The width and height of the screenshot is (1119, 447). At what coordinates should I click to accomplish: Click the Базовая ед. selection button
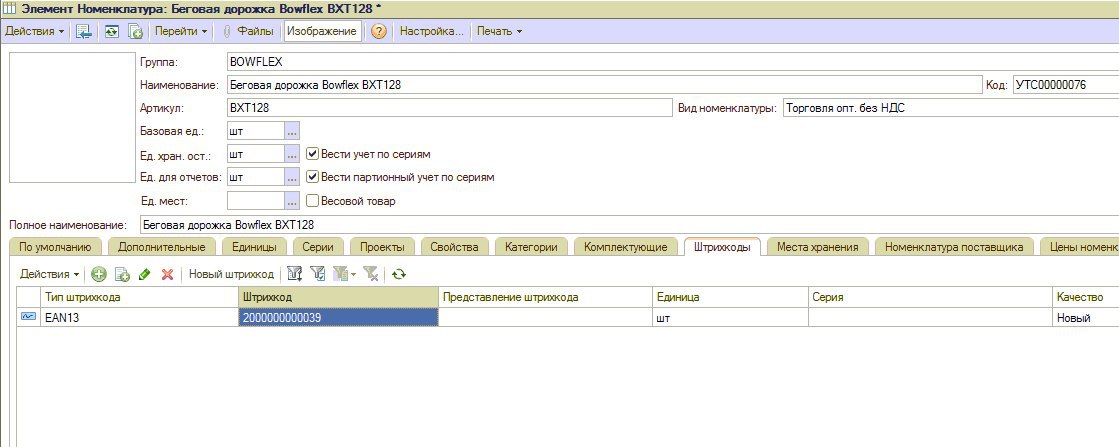(x=292, y=131)
